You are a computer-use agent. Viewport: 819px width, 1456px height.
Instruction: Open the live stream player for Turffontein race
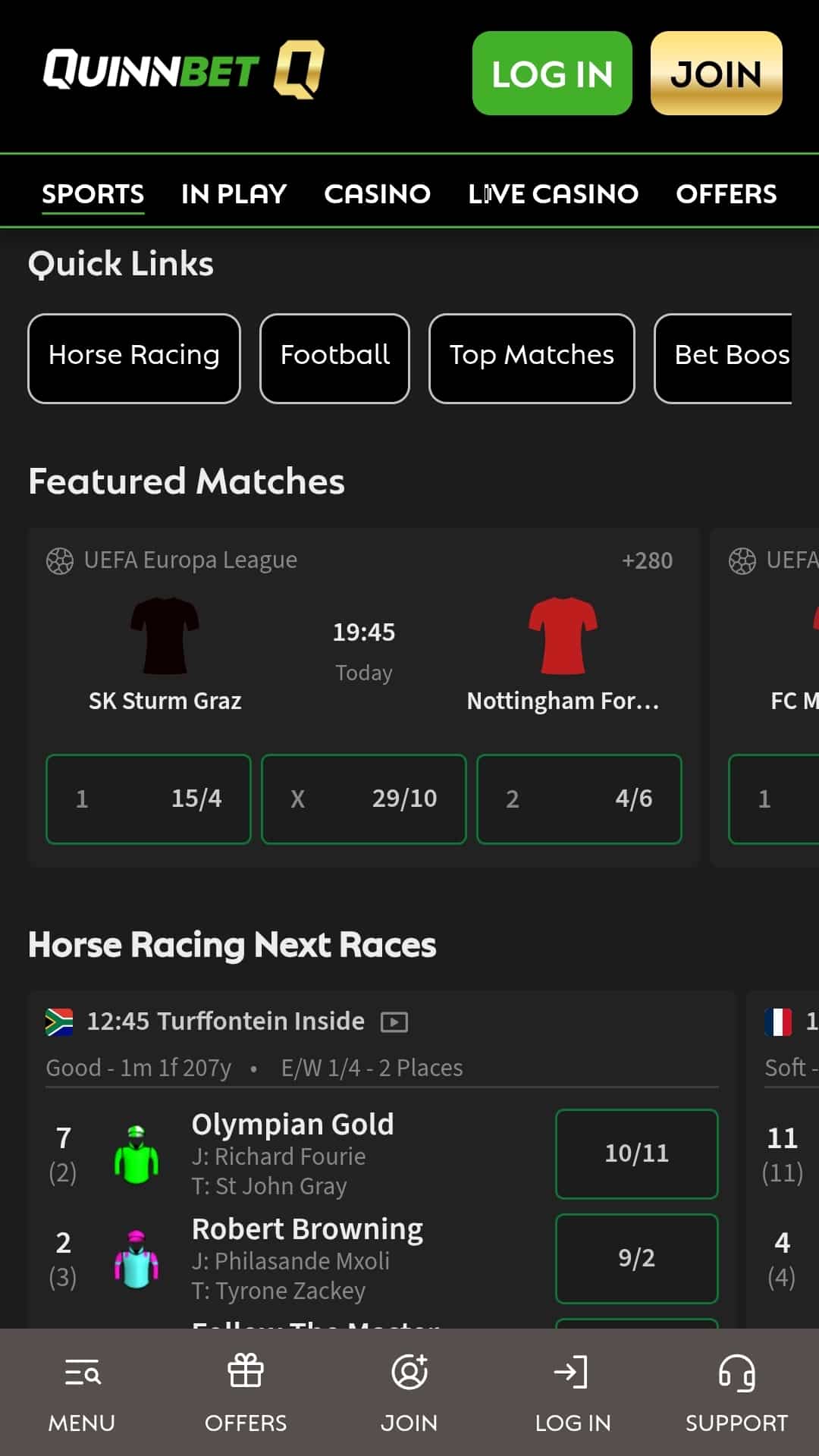pyautogui.click(x=394, y=1021)
